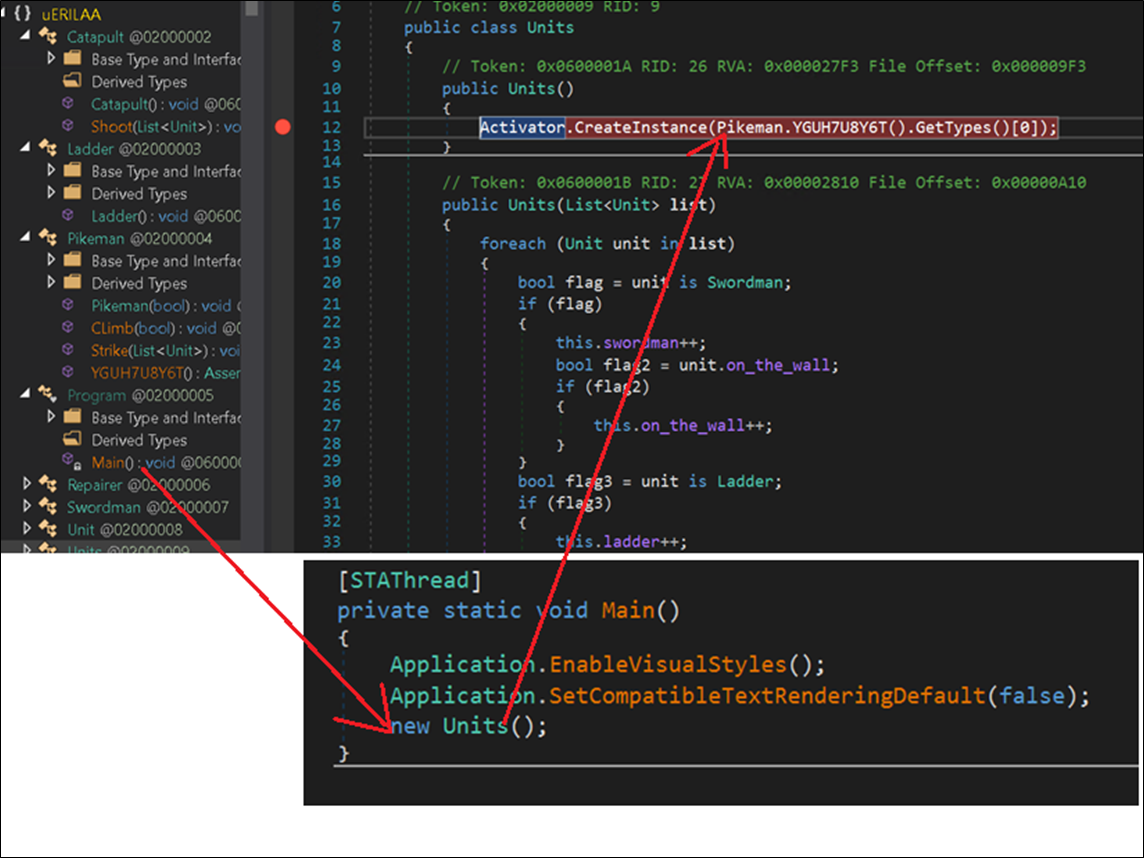Collapse the Catapult class node

coord(26,37)
